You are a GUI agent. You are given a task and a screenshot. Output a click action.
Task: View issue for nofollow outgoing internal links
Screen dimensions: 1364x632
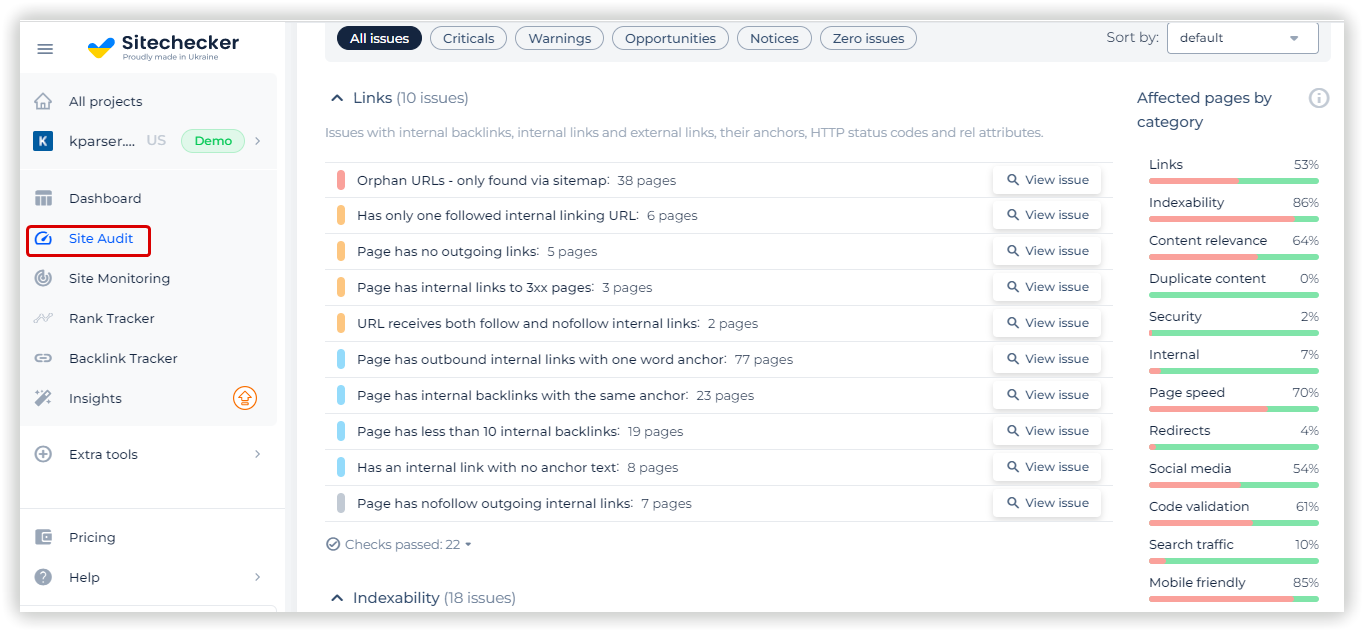[1047, 503]
